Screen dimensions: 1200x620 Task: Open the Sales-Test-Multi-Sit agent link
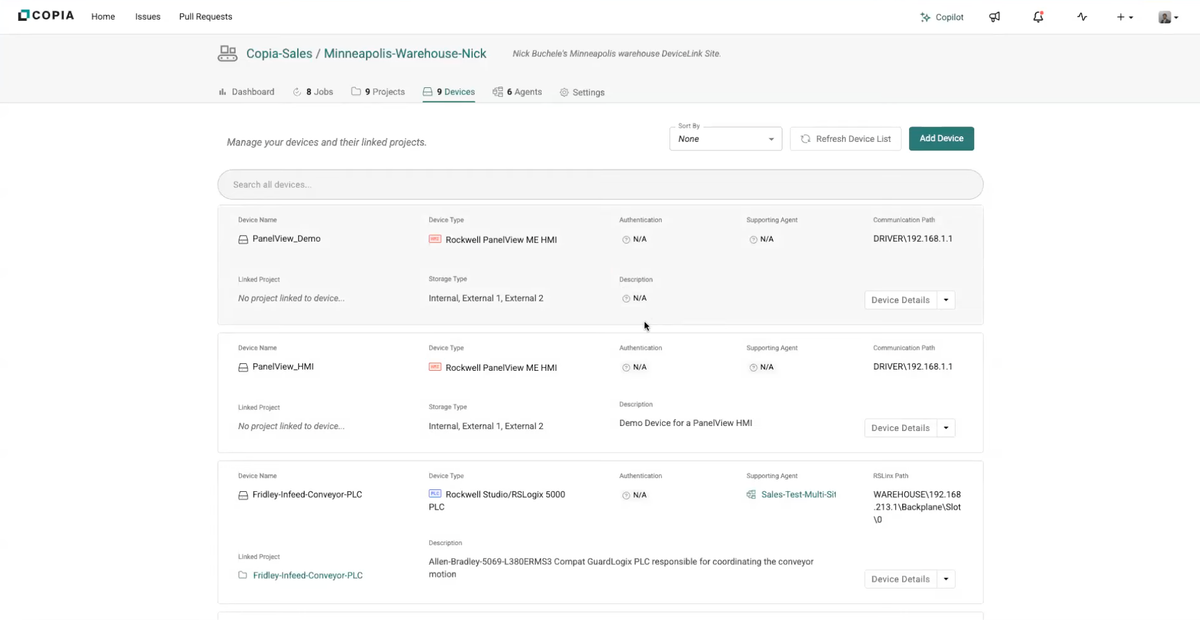click(798, 495)
